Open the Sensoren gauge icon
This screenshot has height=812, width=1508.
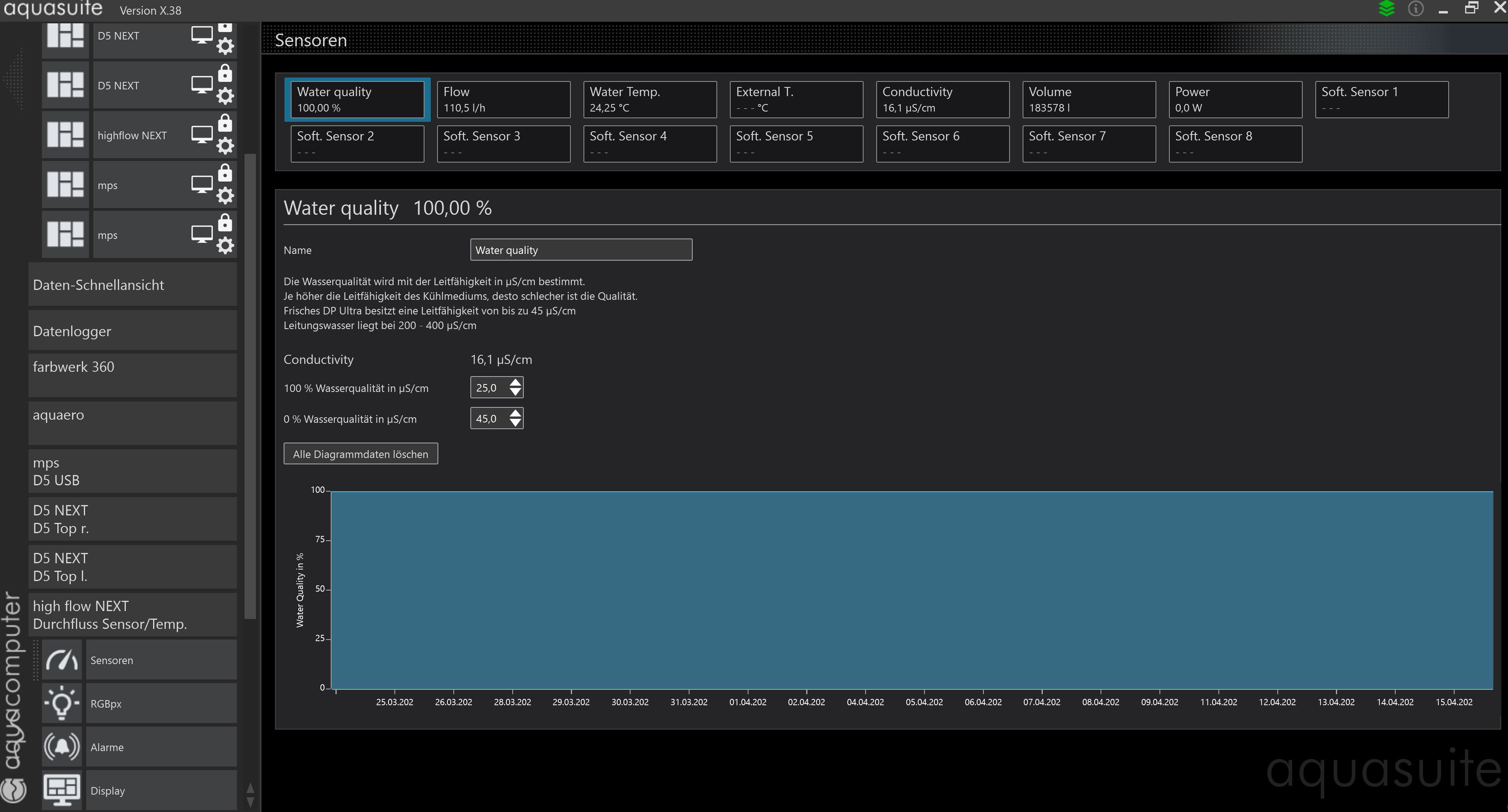tap(62, 660)
